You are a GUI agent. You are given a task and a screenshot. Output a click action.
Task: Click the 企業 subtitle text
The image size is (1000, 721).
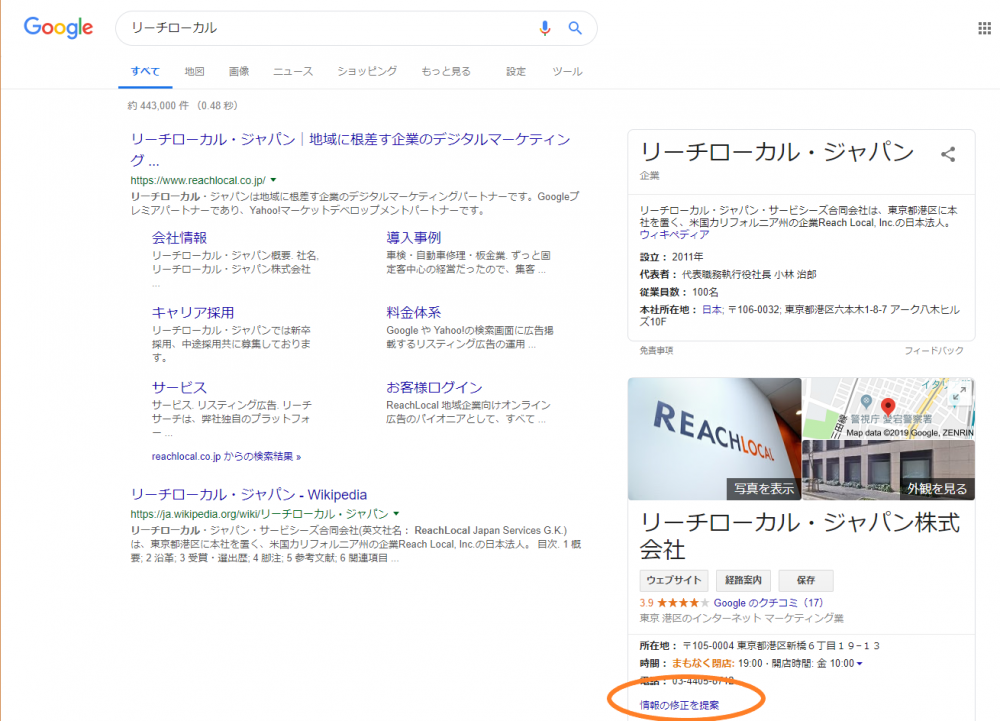pyautogui.click(x=650, y=176)
